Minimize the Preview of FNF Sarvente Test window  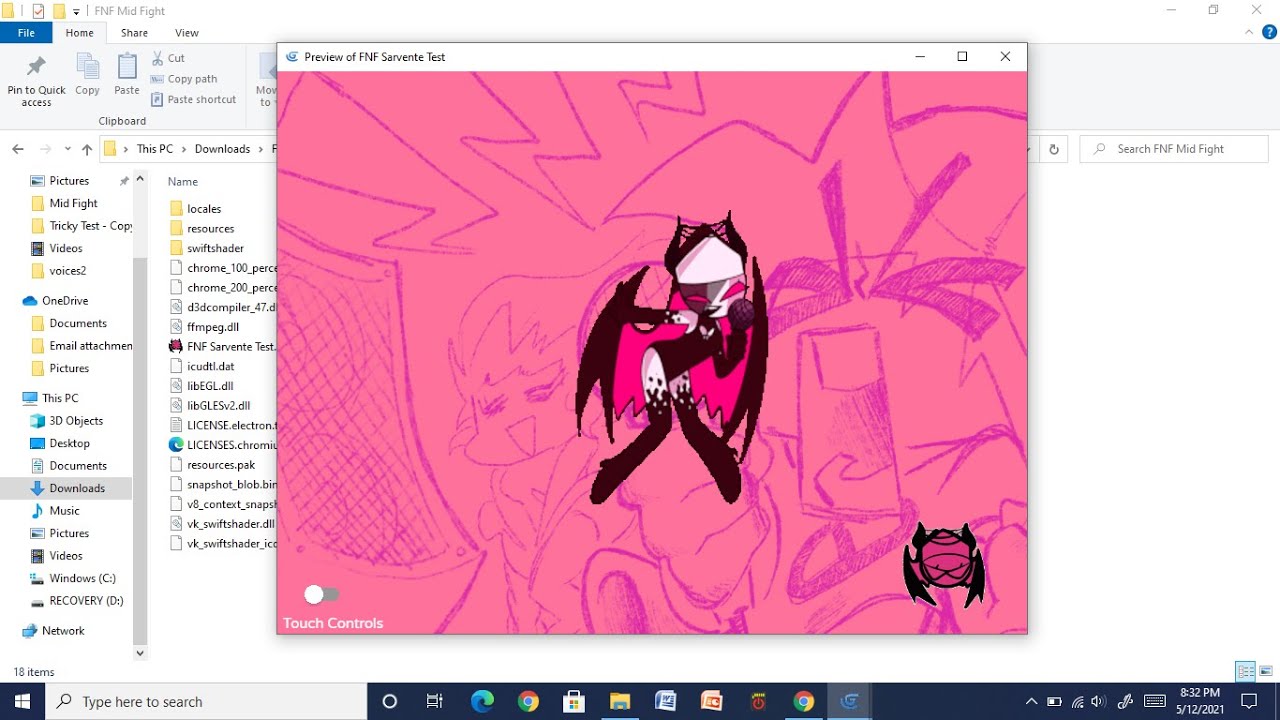click(919, 57)
